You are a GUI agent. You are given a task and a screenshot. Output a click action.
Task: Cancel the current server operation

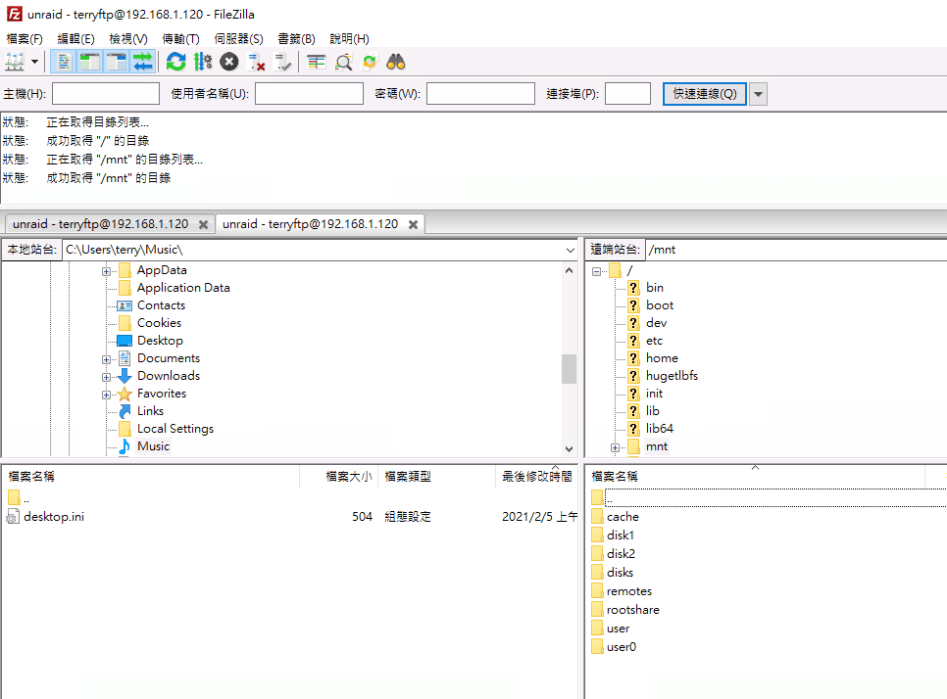(228, 62)
